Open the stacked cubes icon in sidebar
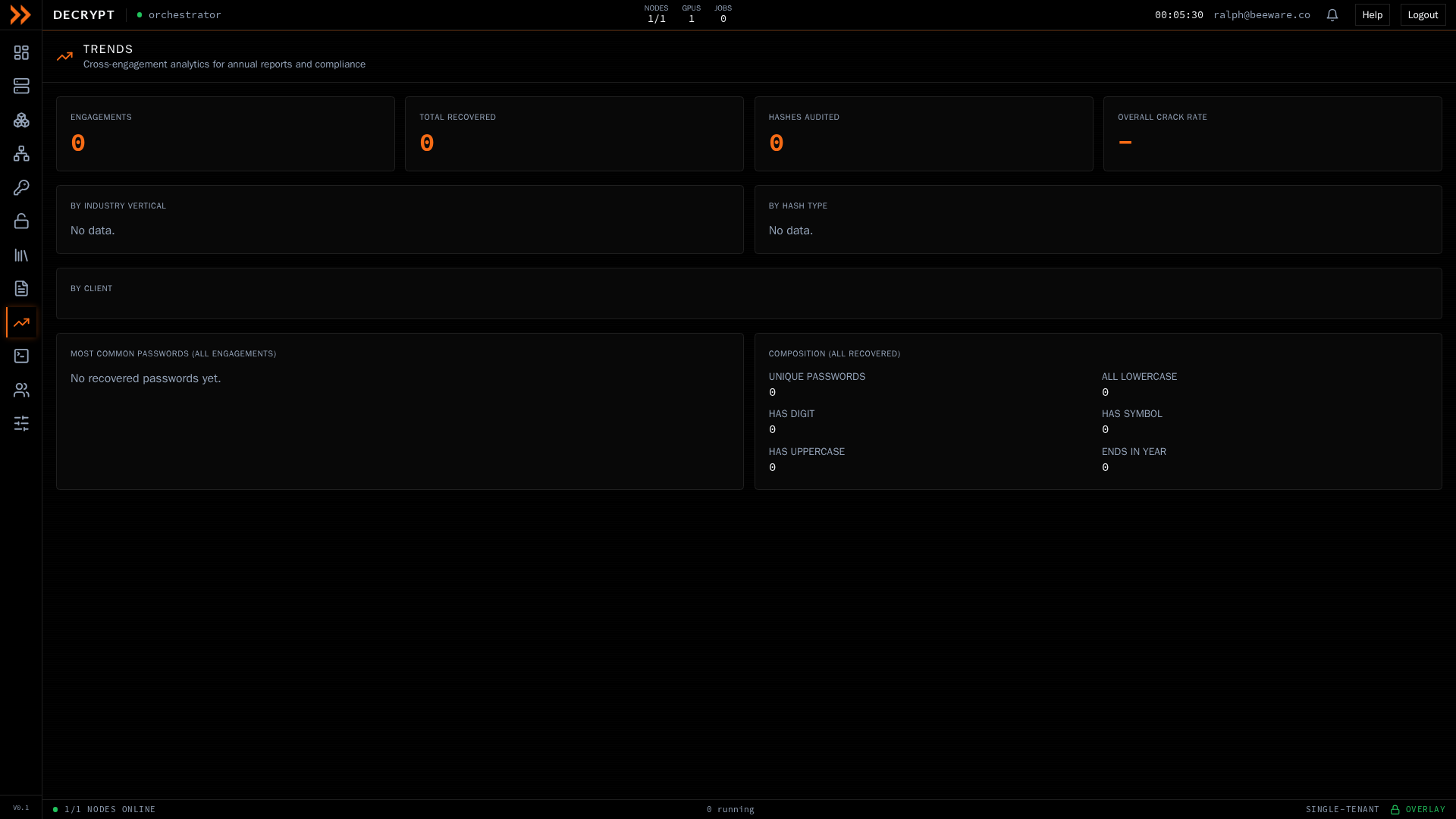Screen dimensions: 1456x819 (x=21, y=120)
